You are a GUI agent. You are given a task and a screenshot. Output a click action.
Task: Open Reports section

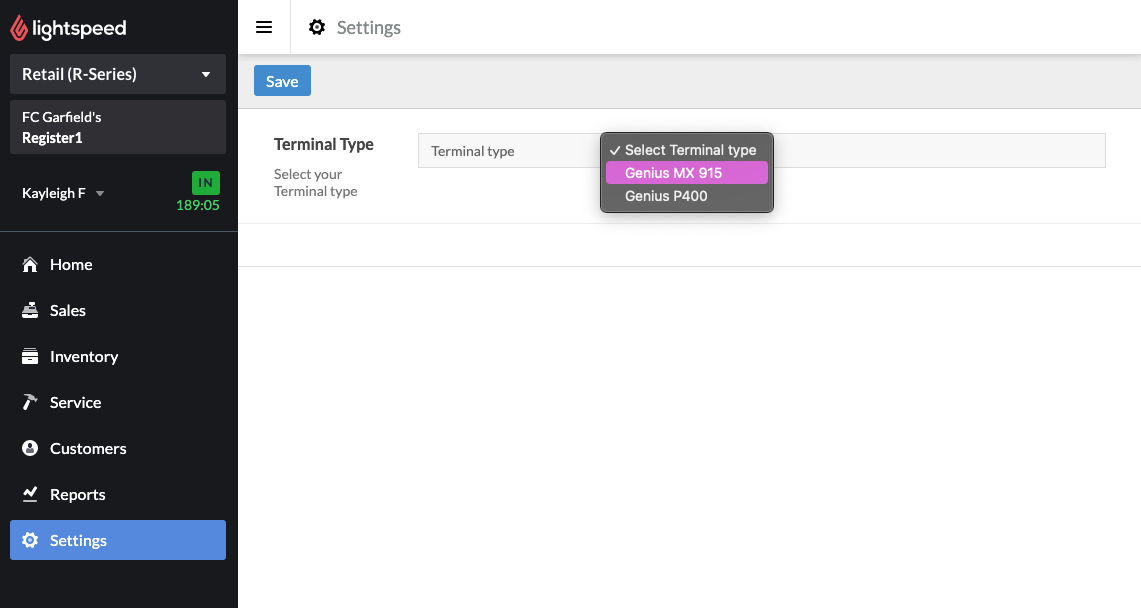point(118,495)
